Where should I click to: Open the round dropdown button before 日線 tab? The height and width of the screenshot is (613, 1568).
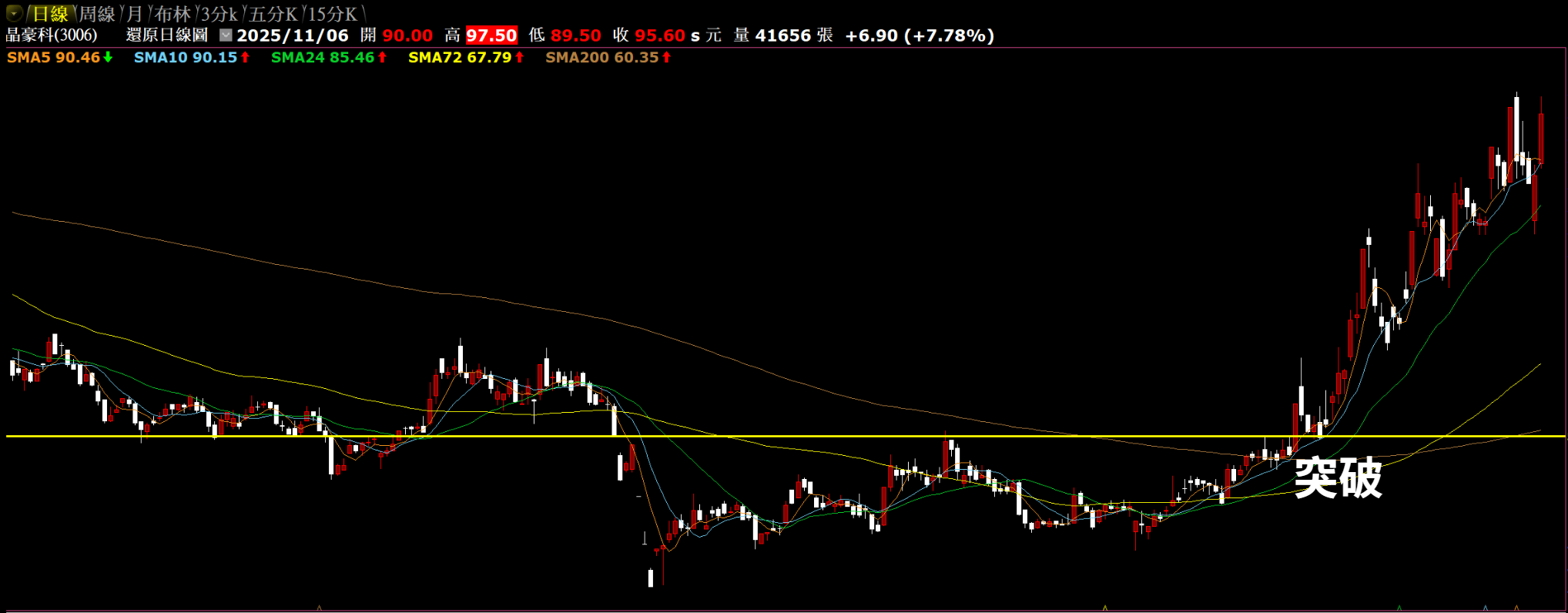coord(14,13)
